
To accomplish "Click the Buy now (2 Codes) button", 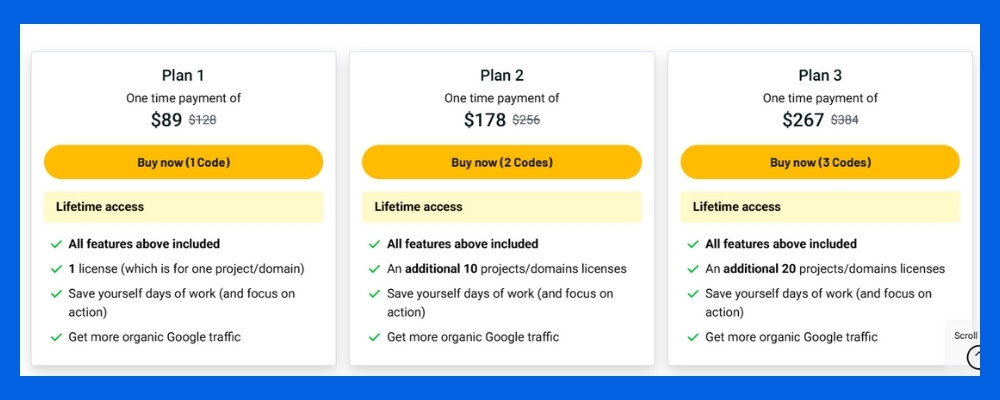I will (501, 162).
